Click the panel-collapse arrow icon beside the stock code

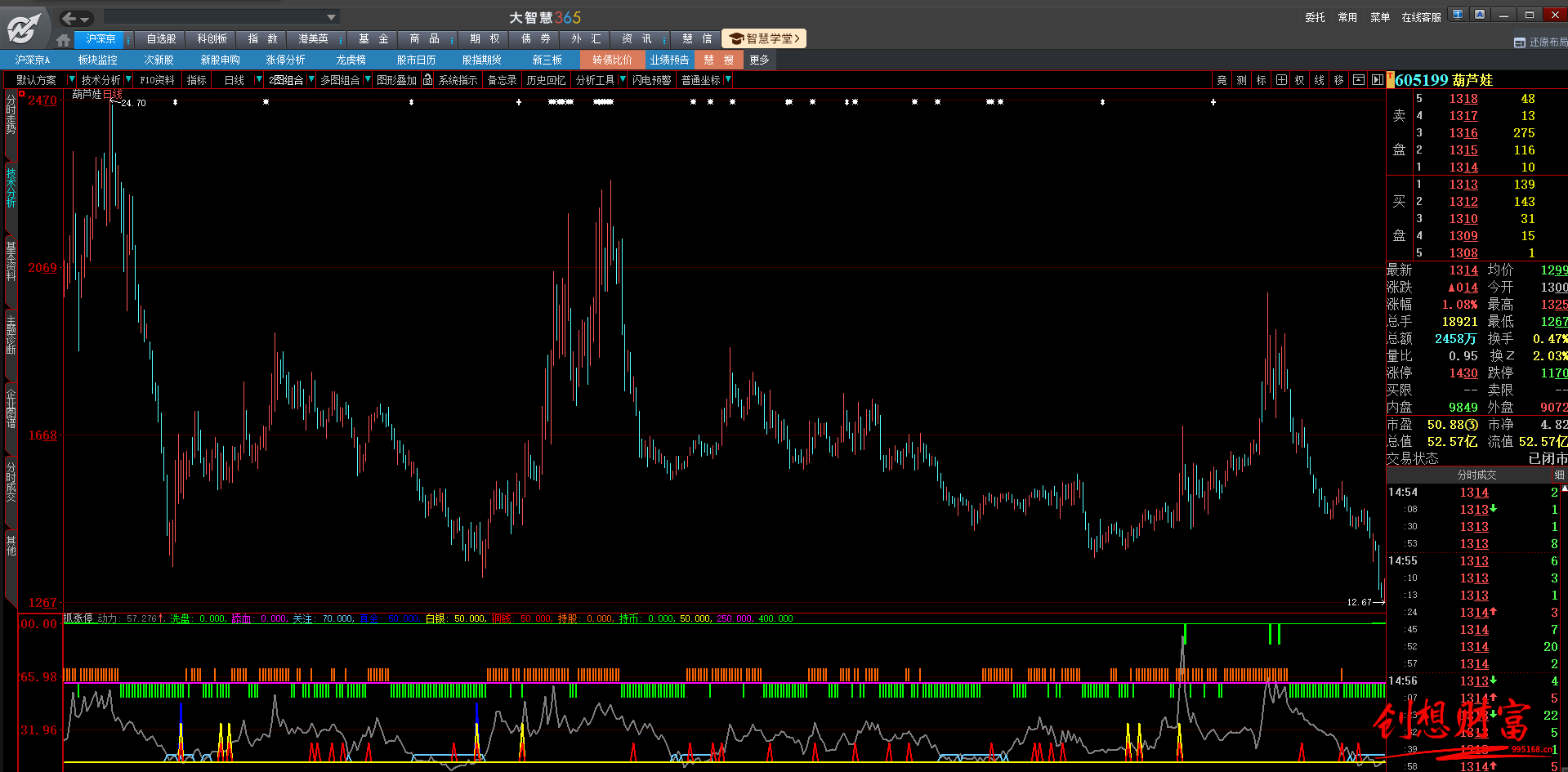coord(1377,80)
